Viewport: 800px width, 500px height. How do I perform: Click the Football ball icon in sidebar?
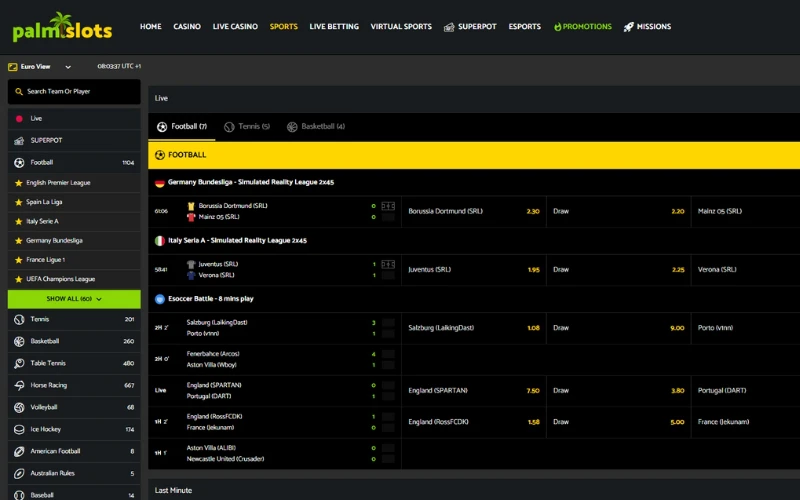(19, 163)
